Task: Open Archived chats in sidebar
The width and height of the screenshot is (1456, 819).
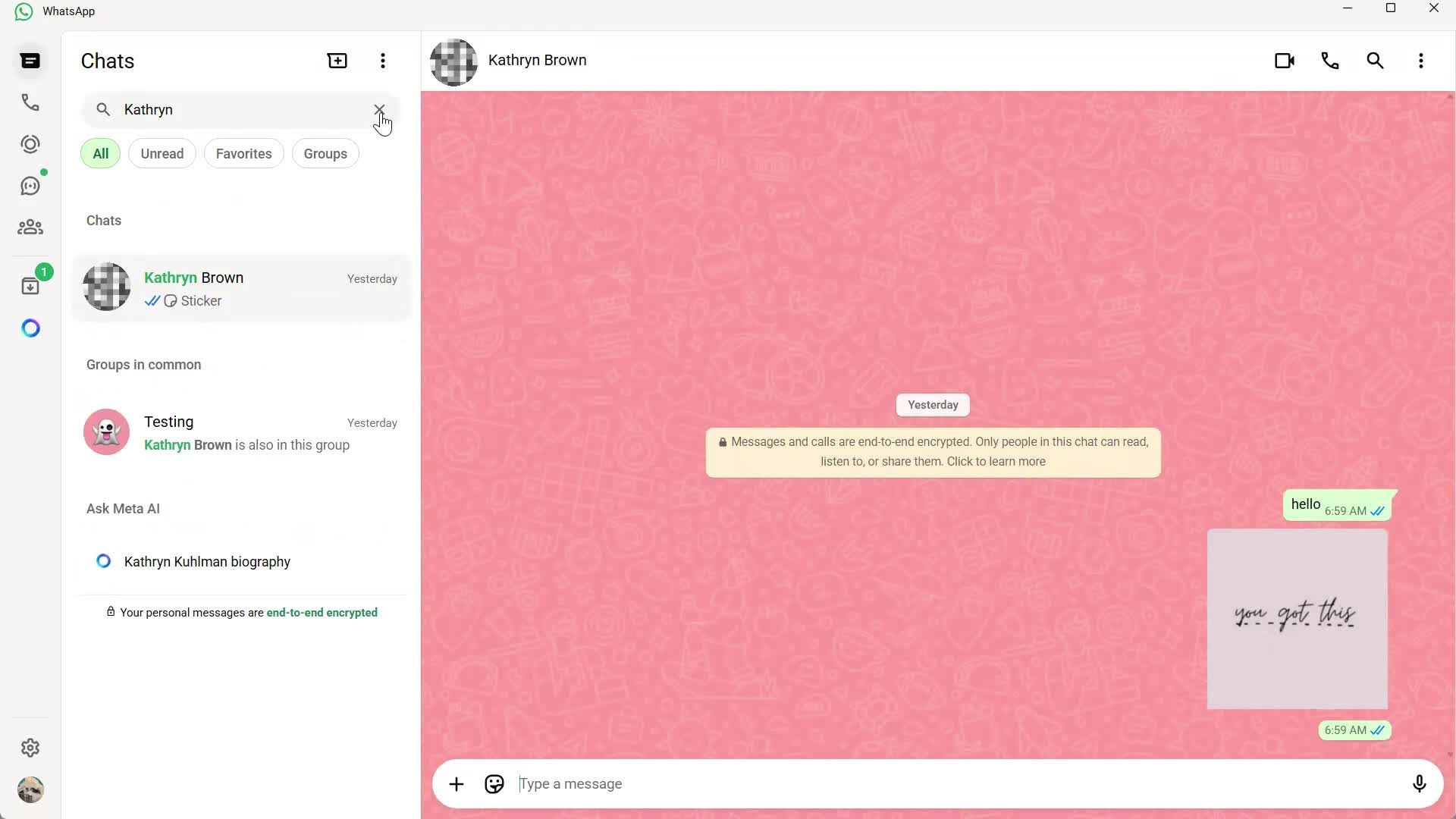Action: pos(30,286)
